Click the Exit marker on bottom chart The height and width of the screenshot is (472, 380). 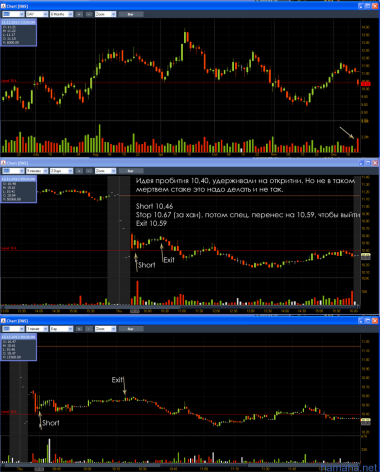click(x=117, y=380)
